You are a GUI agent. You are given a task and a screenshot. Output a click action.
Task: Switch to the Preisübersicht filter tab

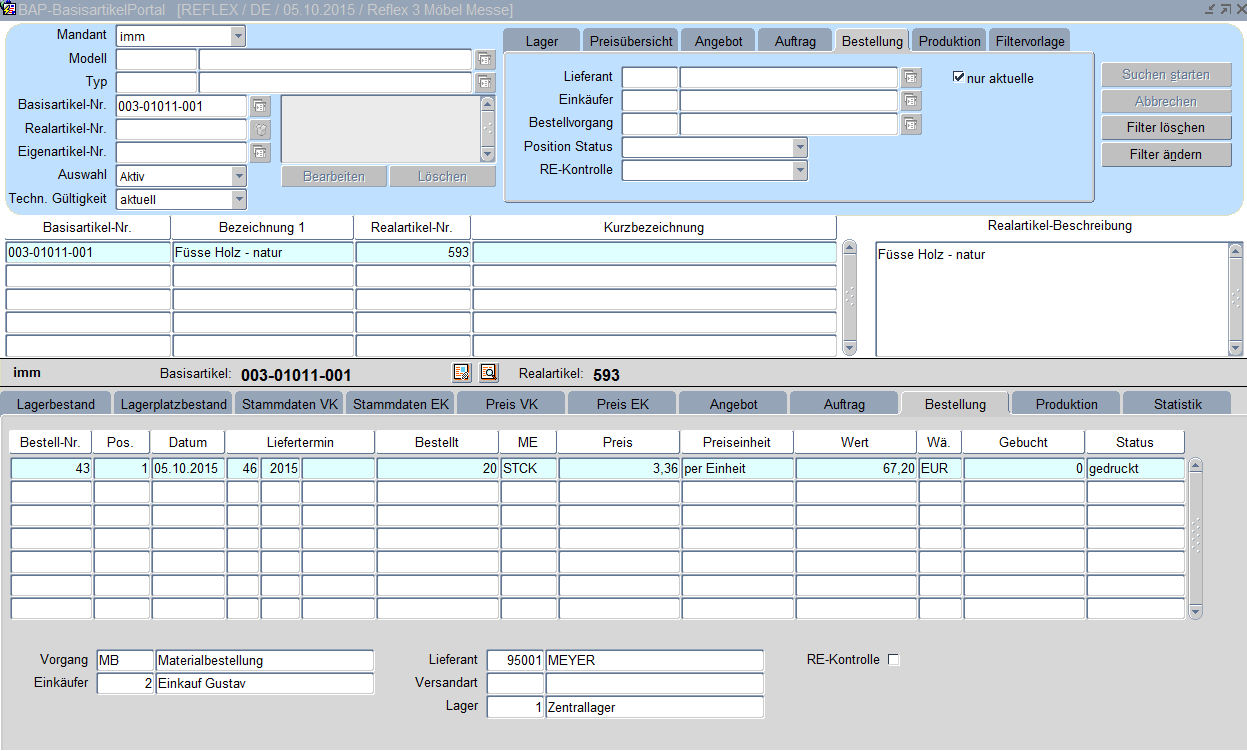click(x=631, y=41)
